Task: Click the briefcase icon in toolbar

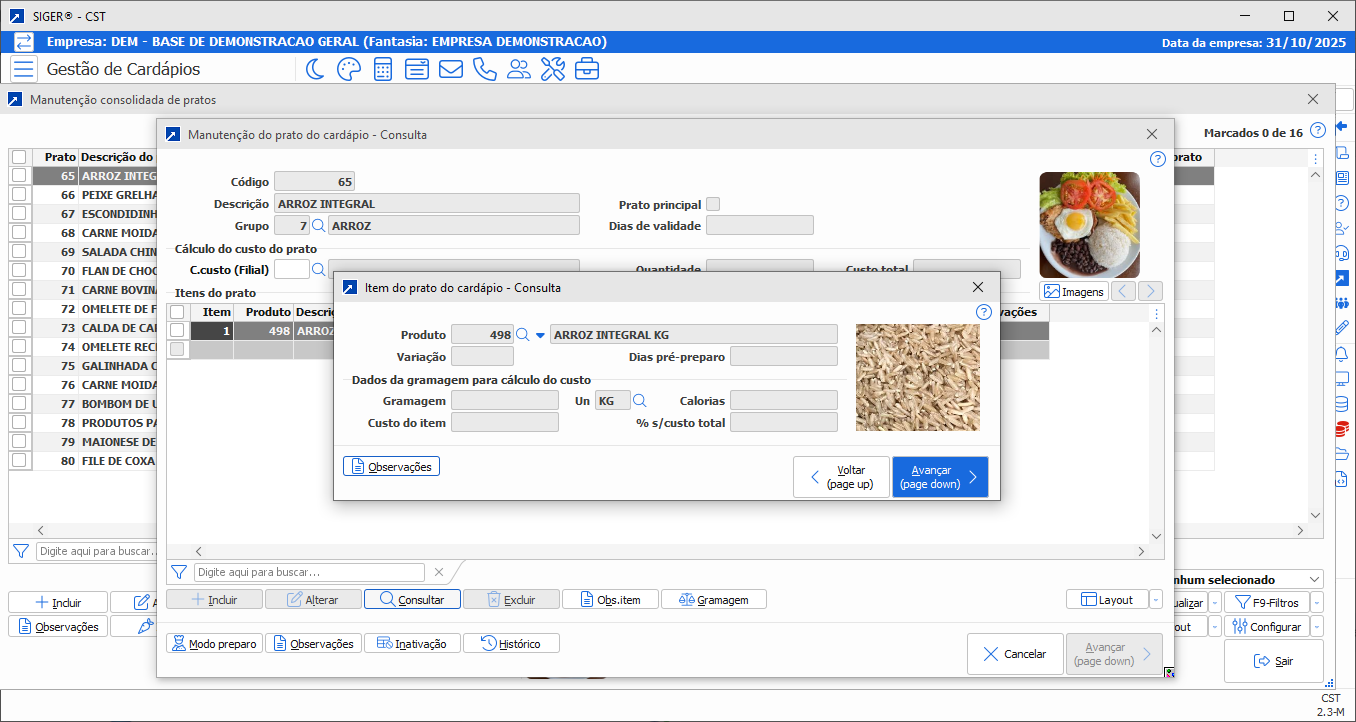Action: tap(586, 69)
